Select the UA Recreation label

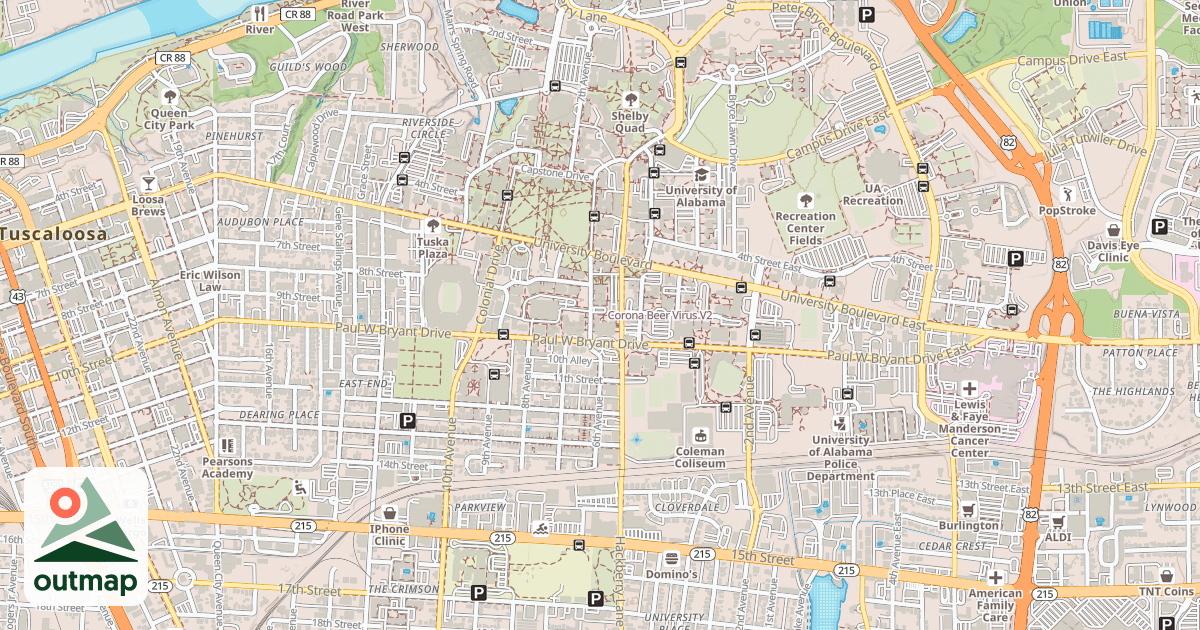point(872,194)
